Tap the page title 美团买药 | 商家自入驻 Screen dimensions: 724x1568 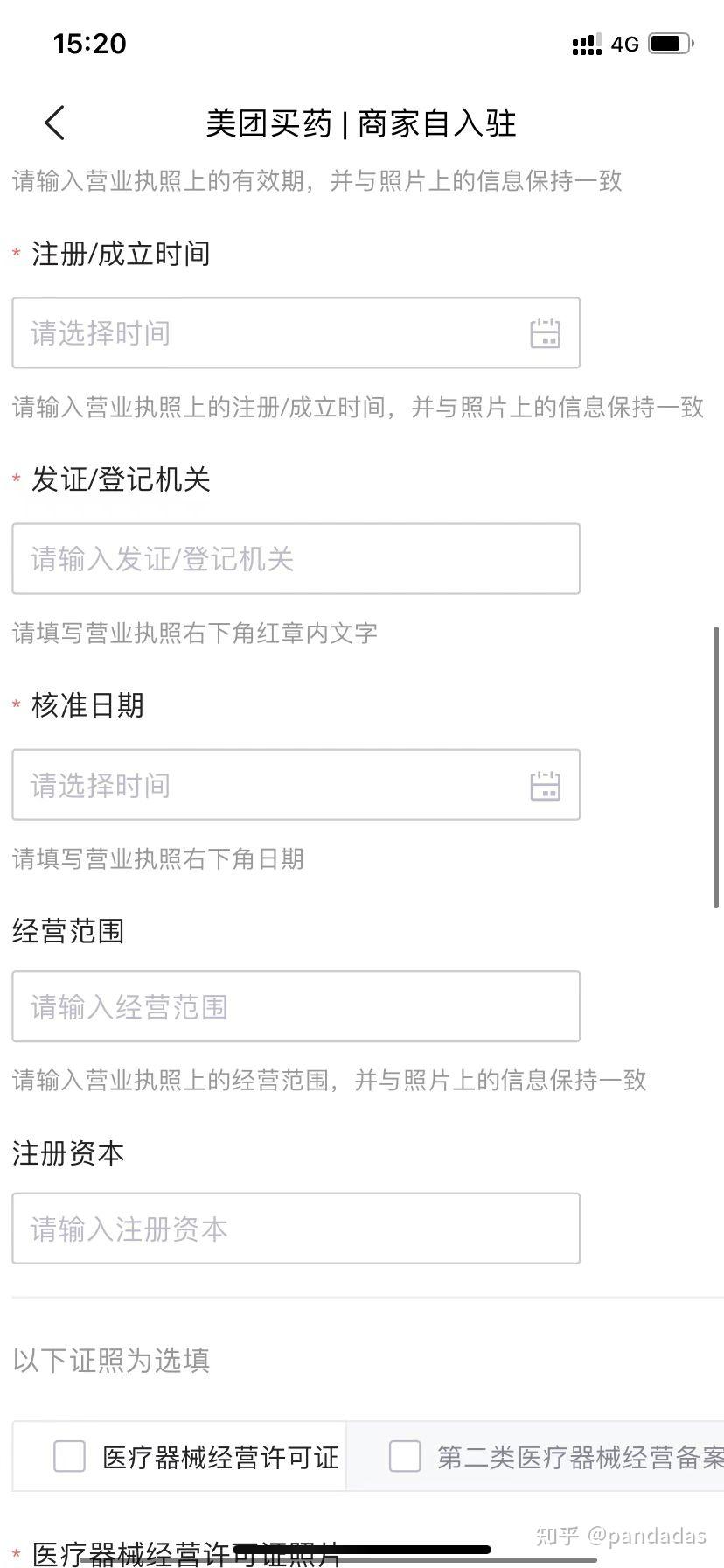pyautogui.click(x=361, y=123)
